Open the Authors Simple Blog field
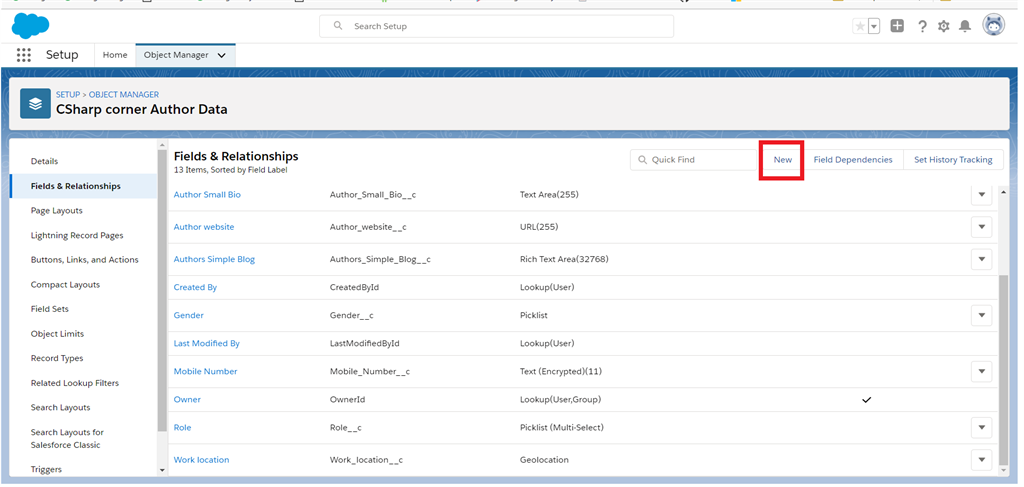 214,259
